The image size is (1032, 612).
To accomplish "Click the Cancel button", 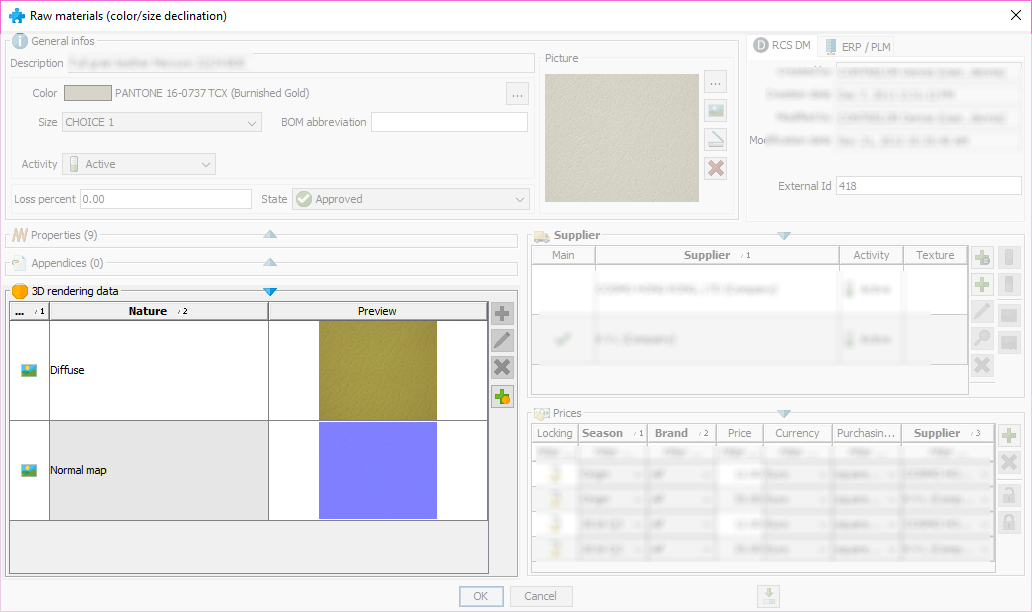I will pyautogui.click(x=540, y=596).
